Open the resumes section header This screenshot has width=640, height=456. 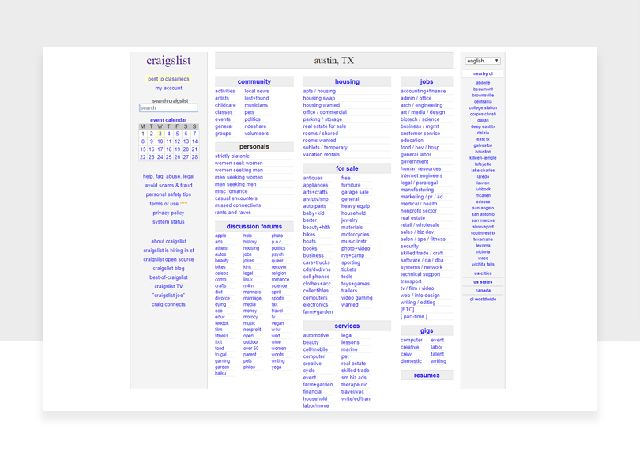427,375
